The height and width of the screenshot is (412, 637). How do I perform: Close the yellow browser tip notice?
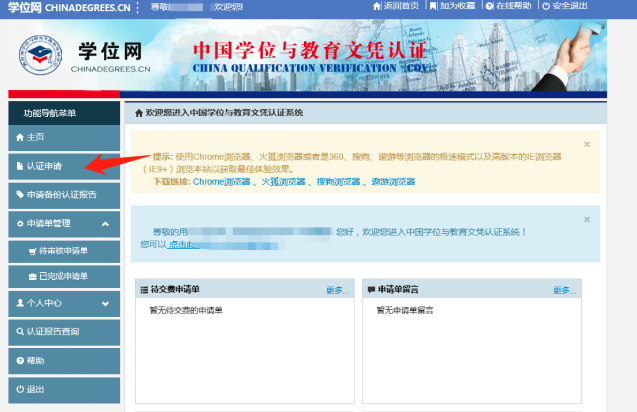pos(587,144)
